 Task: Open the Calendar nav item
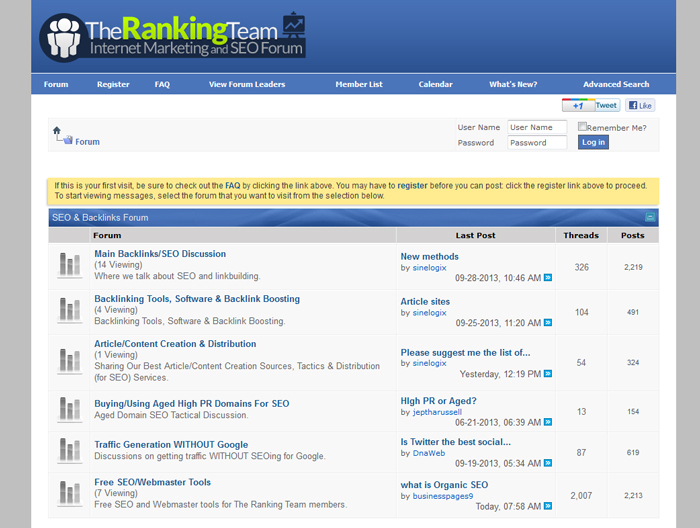point(435,84)
